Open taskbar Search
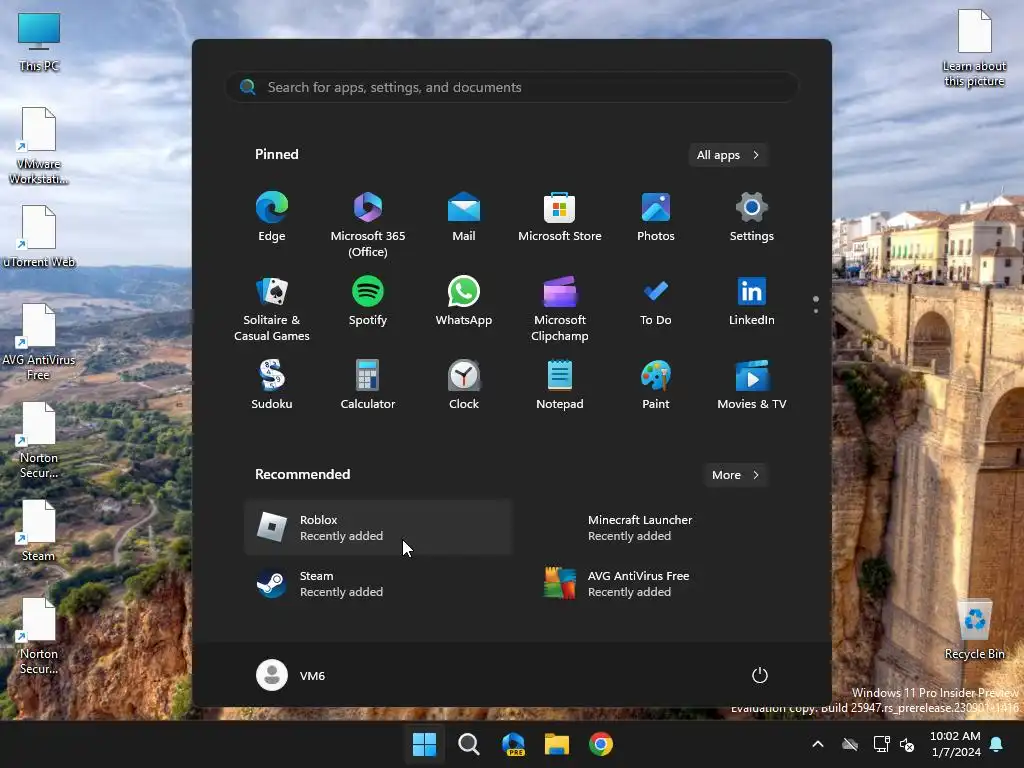This screenshot has width=1024, height=768. [468, 744]
